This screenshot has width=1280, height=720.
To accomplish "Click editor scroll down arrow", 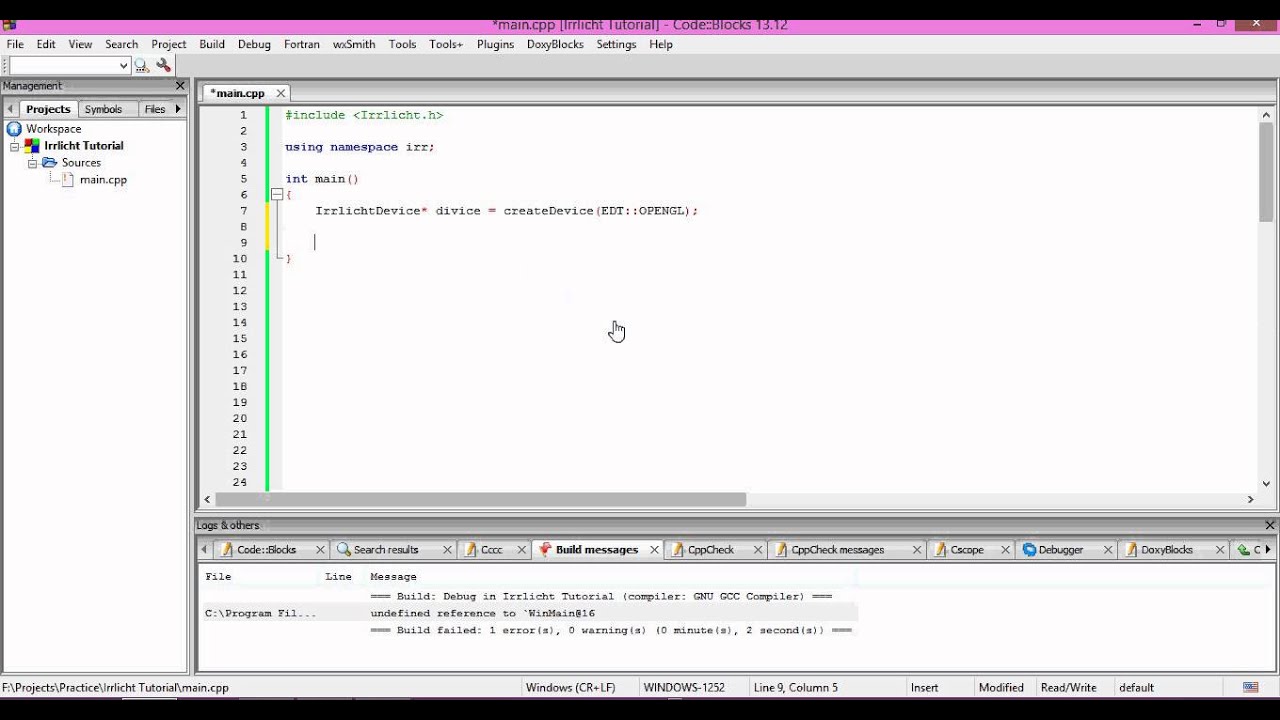I will pos(1266,484).
